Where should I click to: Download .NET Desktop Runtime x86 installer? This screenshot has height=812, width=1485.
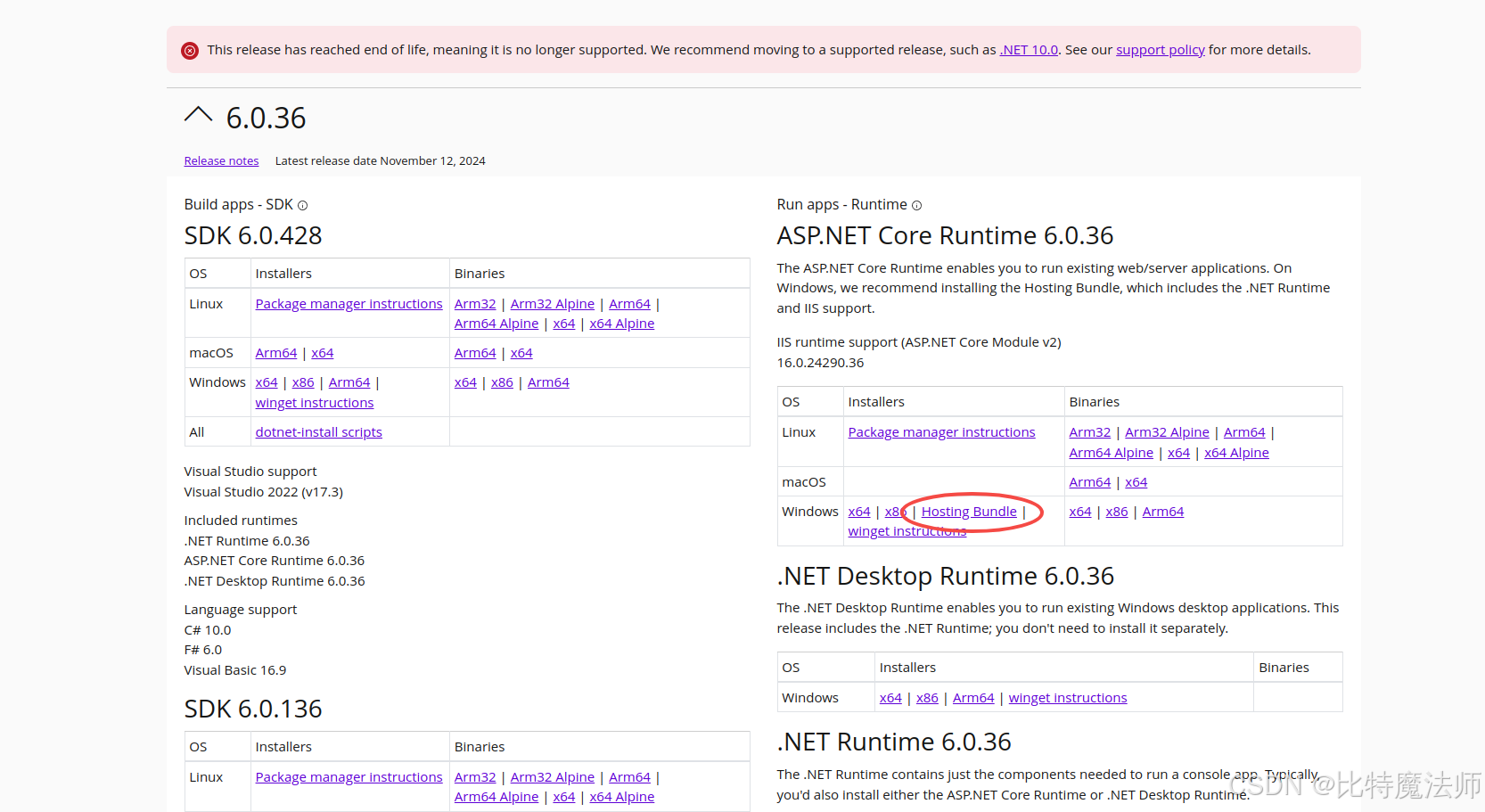(x=927, y=698)
